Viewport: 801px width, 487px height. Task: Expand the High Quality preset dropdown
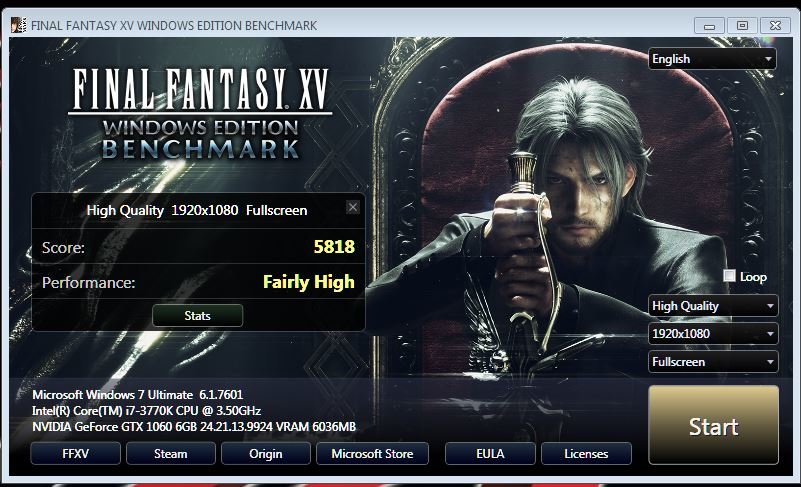click(713, 306)
